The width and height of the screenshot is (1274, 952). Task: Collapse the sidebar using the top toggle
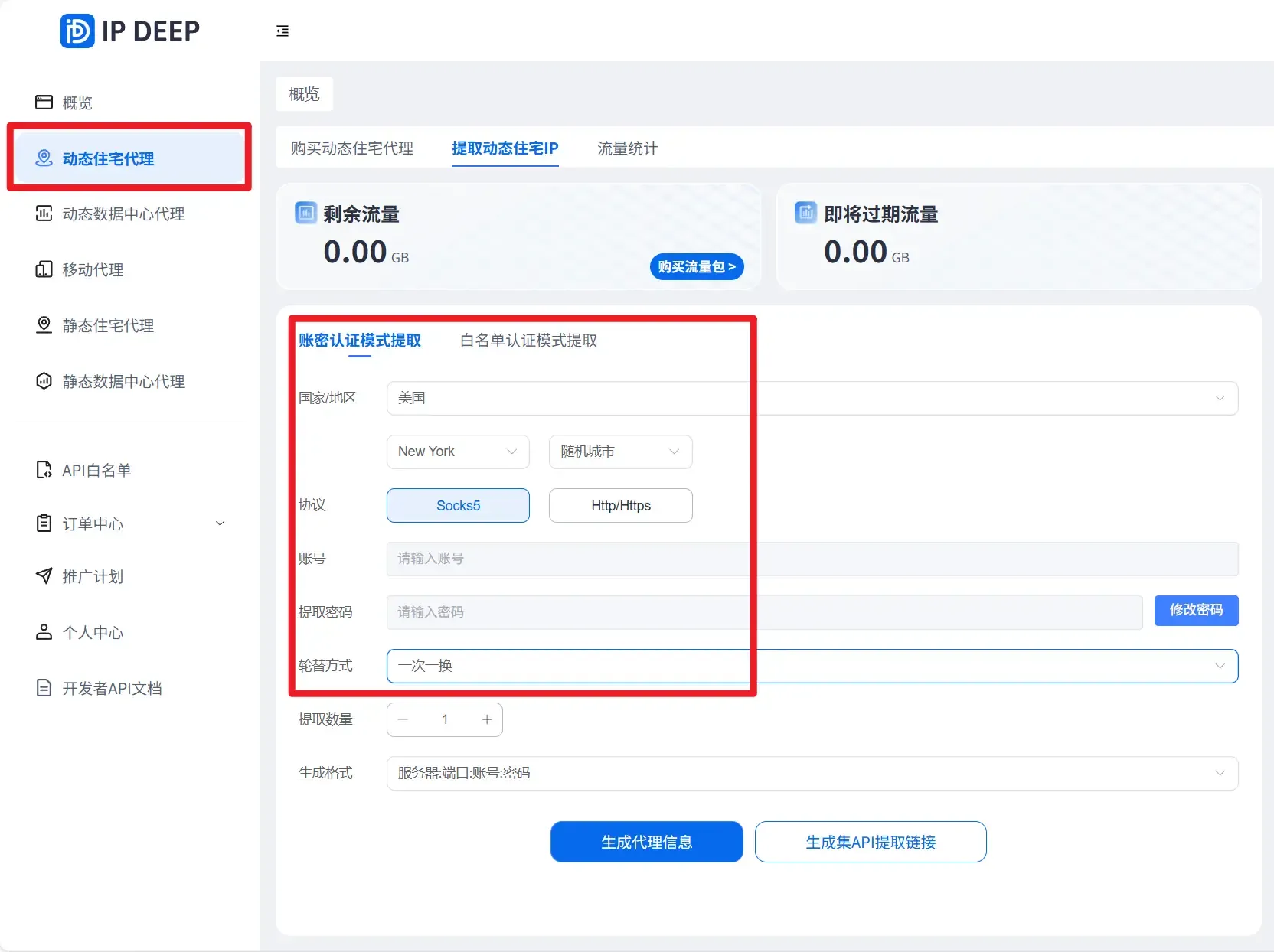click(x=283, y=31)
